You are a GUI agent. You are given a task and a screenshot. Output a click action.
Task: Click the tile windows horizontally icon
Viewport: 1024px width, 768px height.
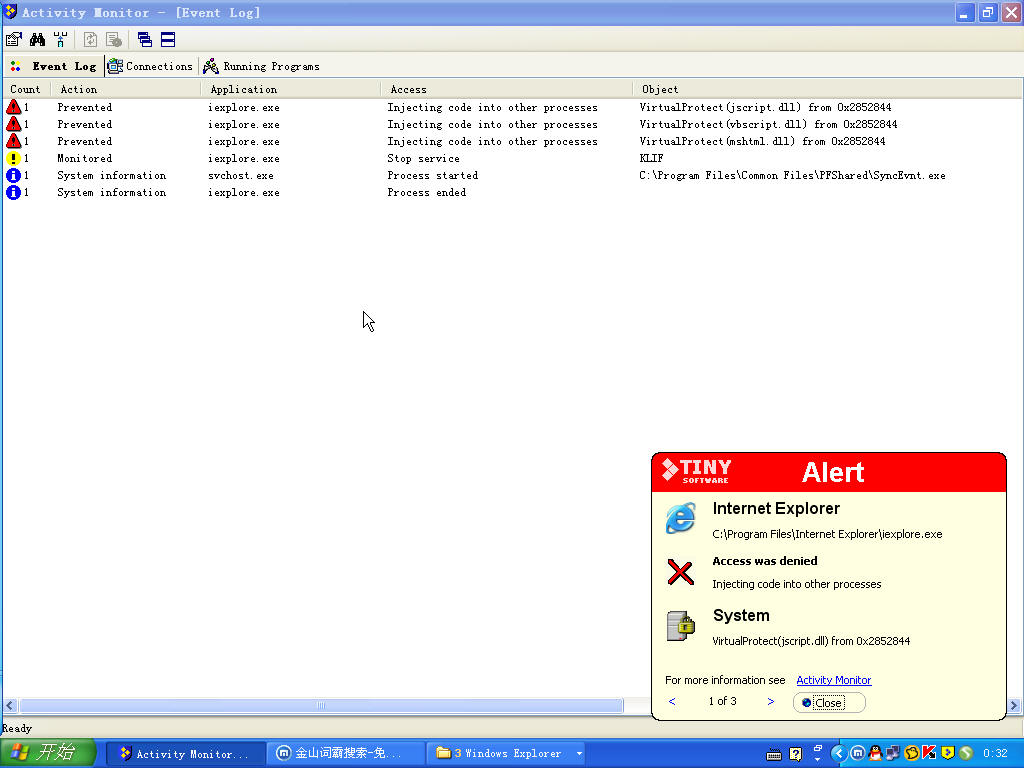[168, 40]
